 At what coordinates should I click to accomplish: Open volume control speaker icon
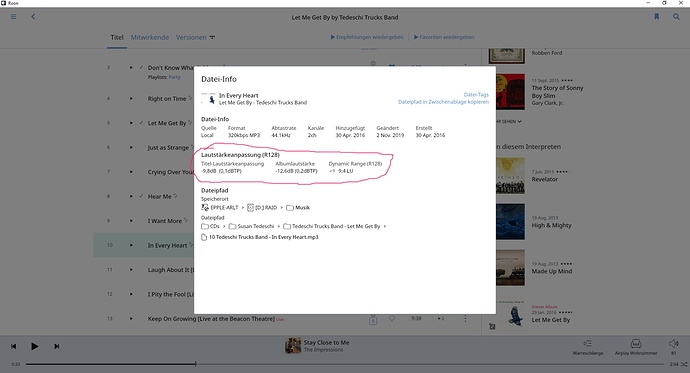[673, 343]
